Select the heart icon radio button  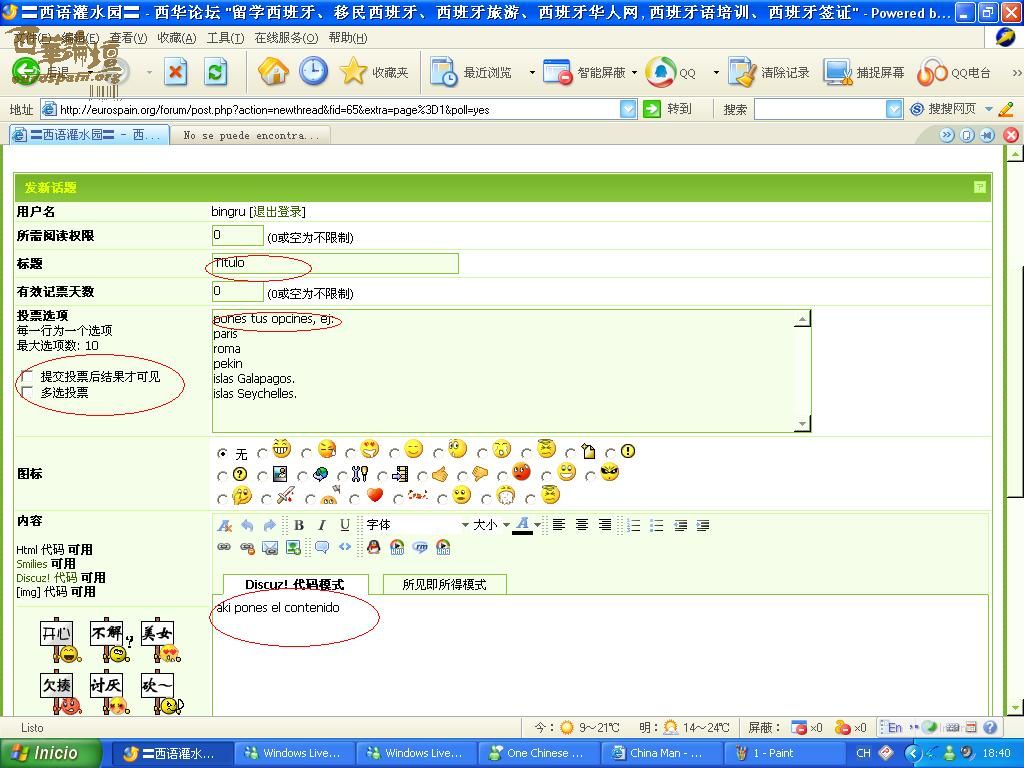355,498
